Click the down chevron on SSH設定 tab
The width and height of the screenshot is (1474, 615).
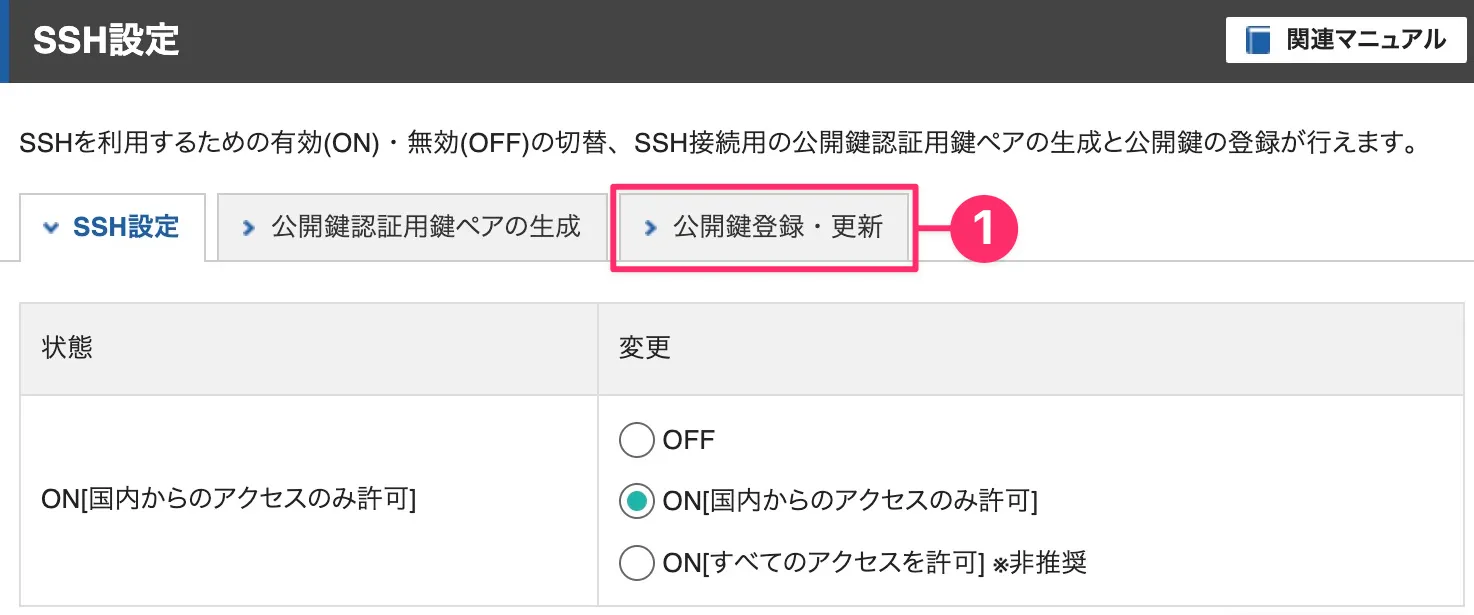pos(51,227)
